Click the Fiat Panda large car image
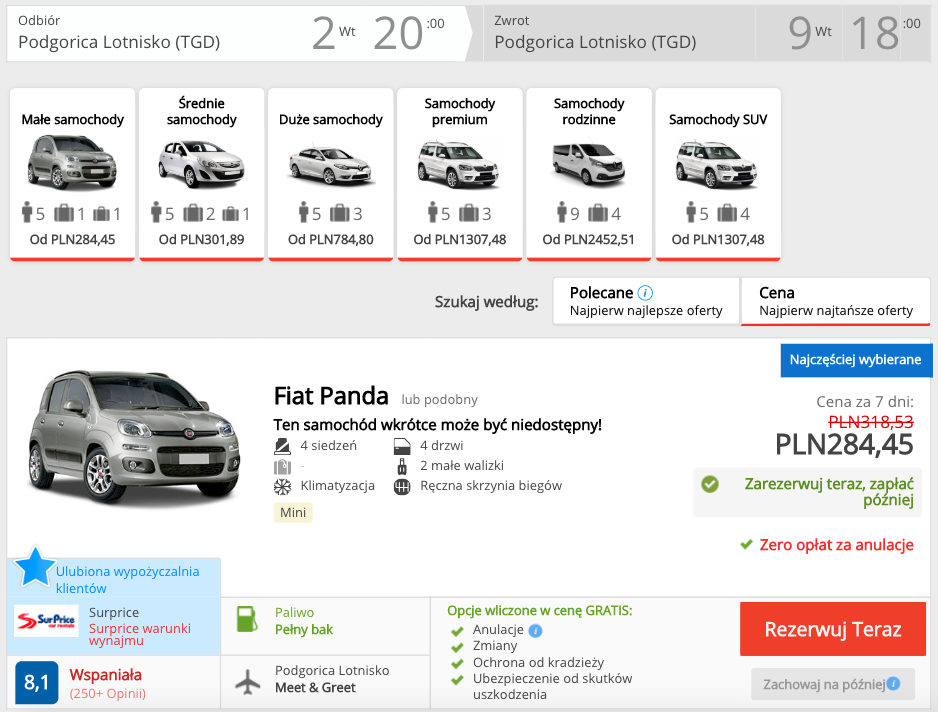Screen dimensions: 938x712 coord(135,437)
